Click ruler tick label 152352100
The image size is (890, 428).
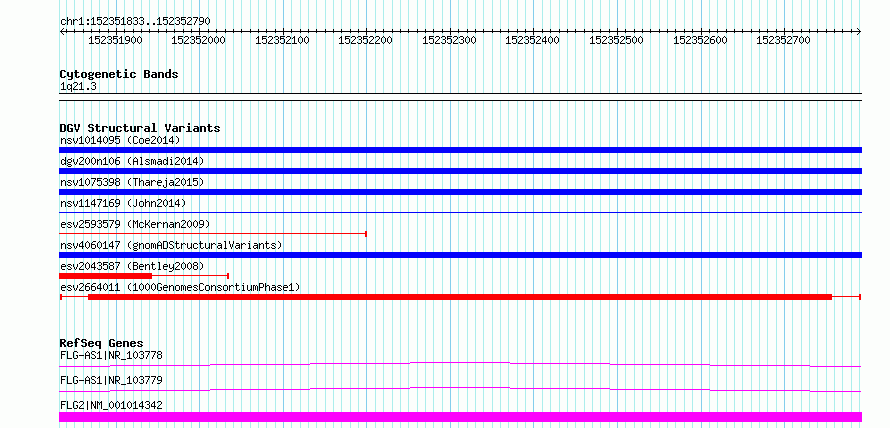click(x=283, y=41)
